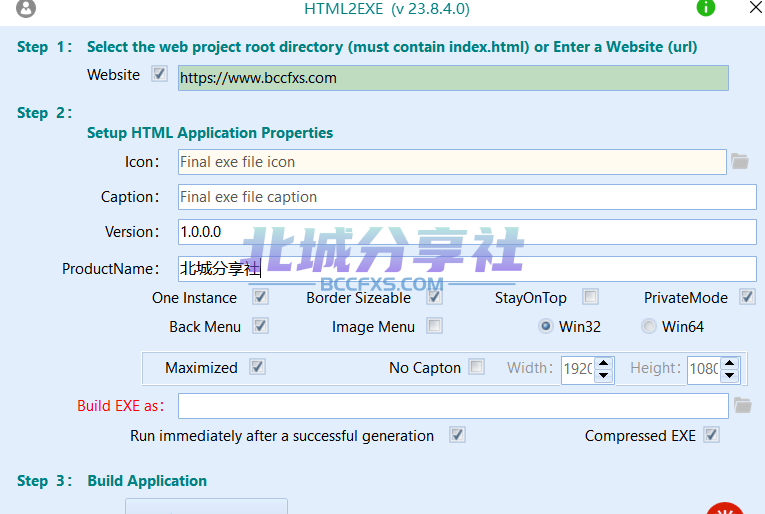Toggle Maximized checkbox
The height and width of the screenshot is (514, 765).
click(258, 367)
